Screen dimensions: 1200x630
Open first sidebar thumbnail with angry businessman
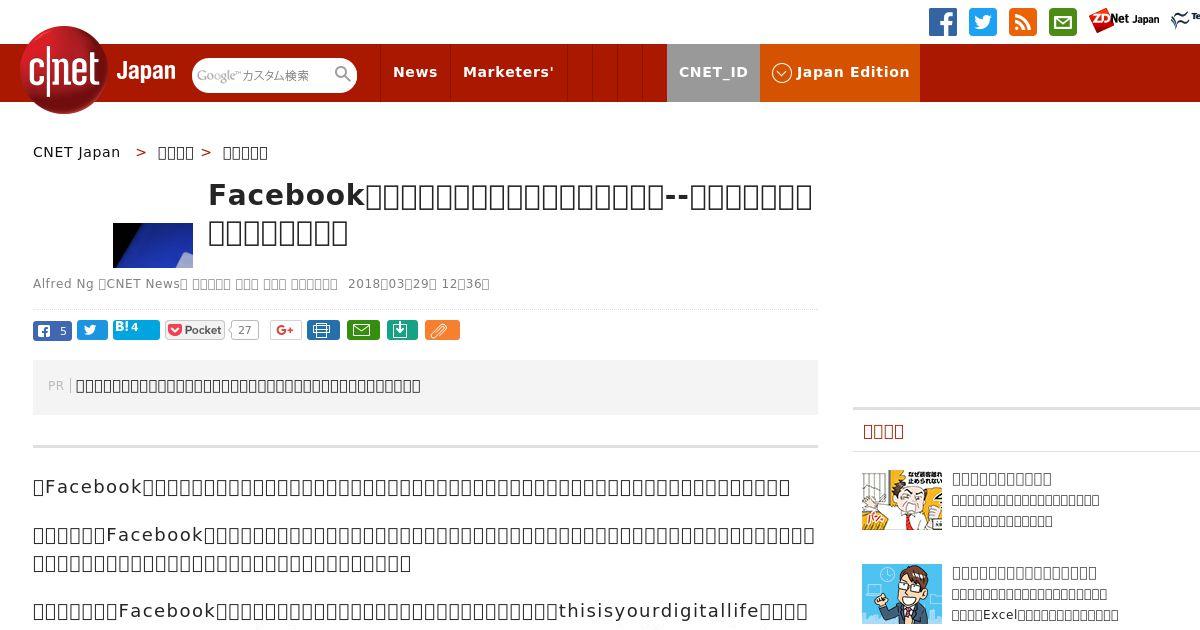click(x=902, y=500)
